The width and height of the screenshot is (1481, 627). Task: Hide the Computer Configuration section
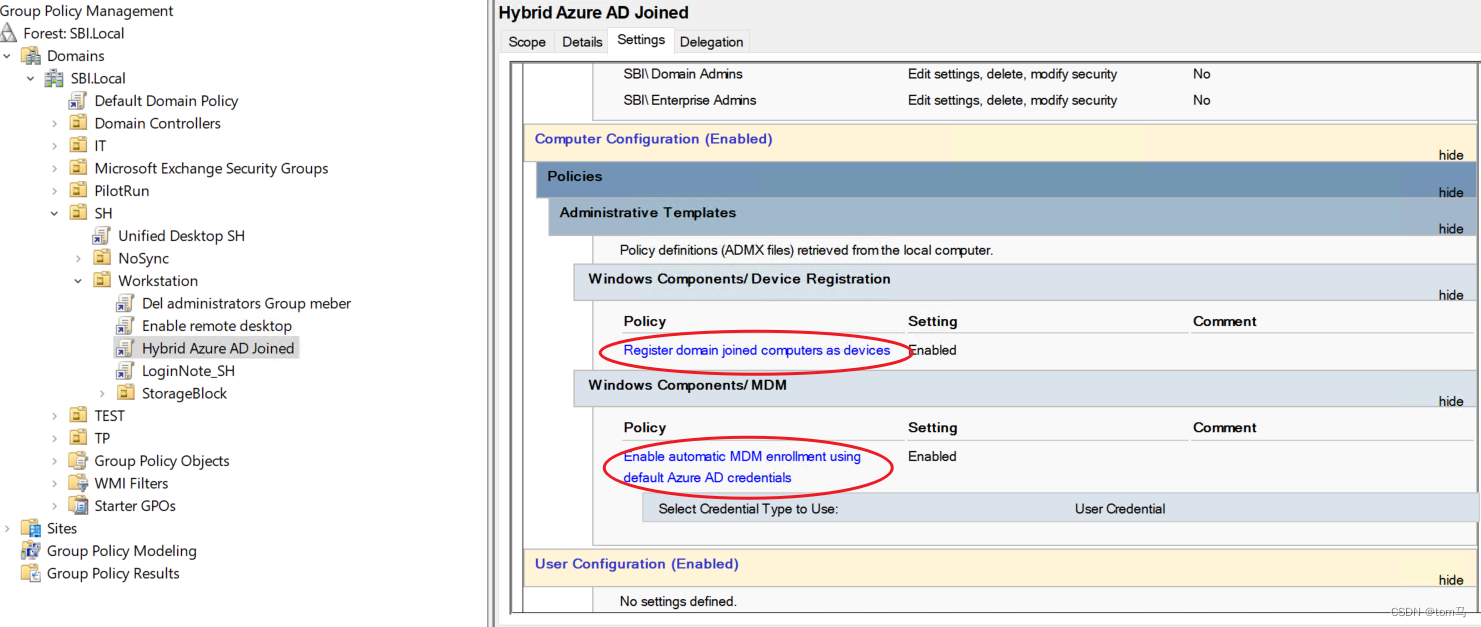pyautogui.click(x=1450, y=155)
